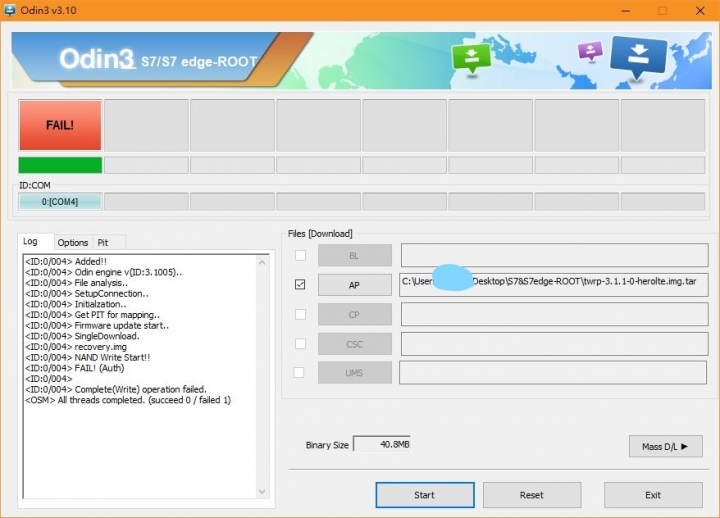Select the 'recovery.img' log line

(x=76, y=347)
